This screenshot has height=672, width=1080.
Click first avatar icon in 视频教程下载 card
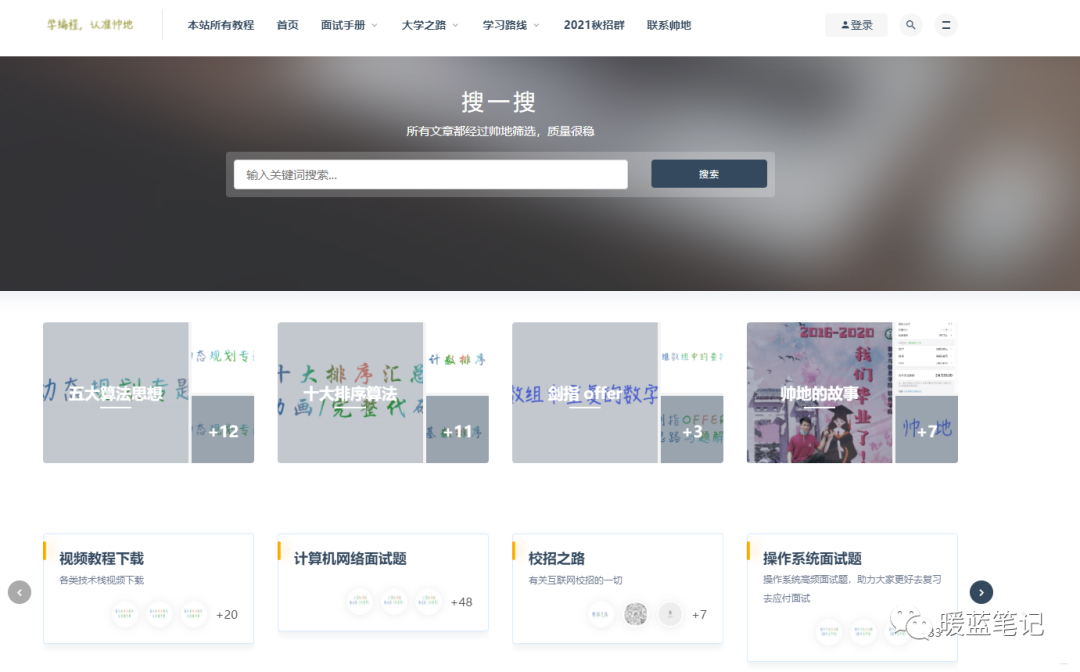coord(125,613)
